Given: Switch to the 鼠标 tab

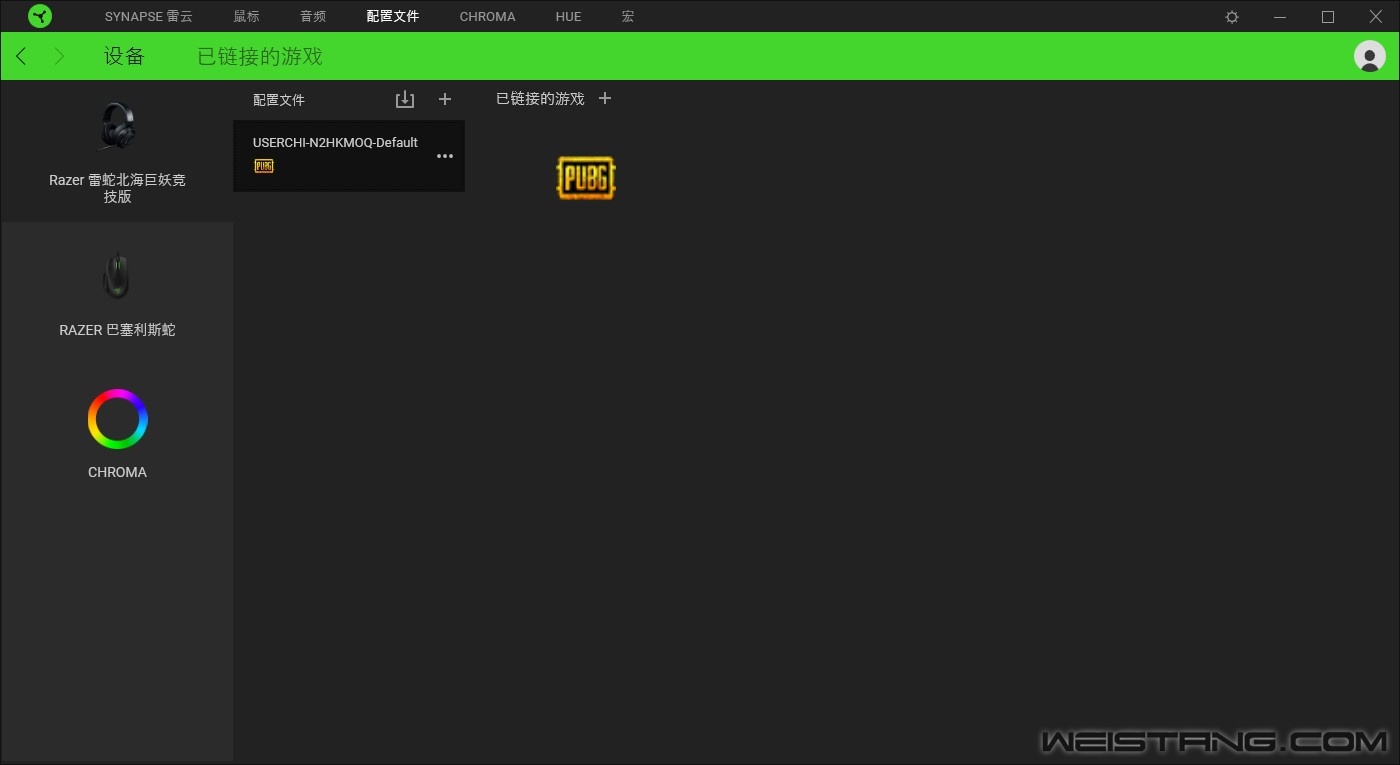Looking at the screenshot, I should pyautogui.click(x=246, y=16).
